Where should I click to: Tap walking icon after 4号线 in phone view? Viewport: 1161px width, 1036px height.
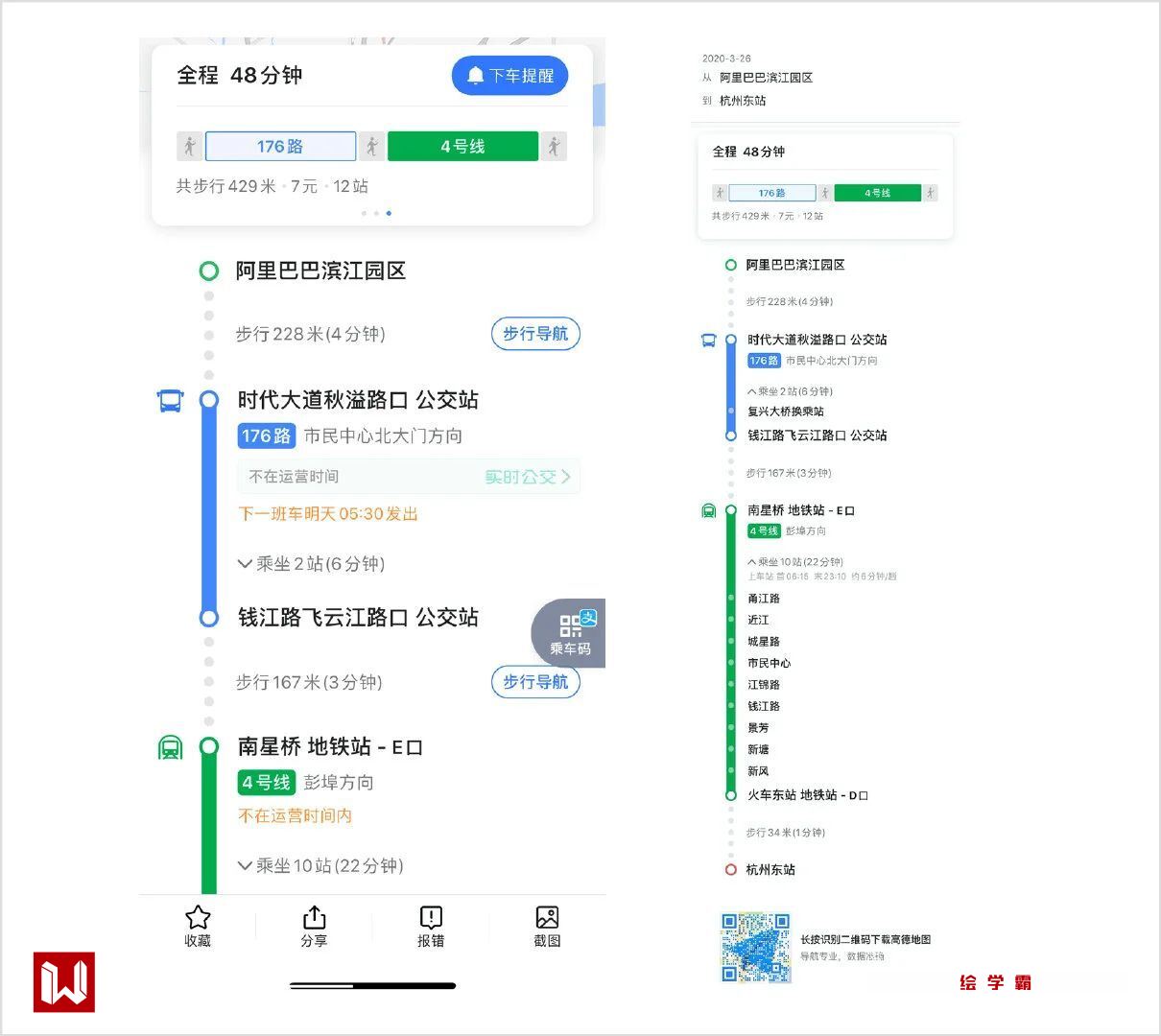click(554, 146)
